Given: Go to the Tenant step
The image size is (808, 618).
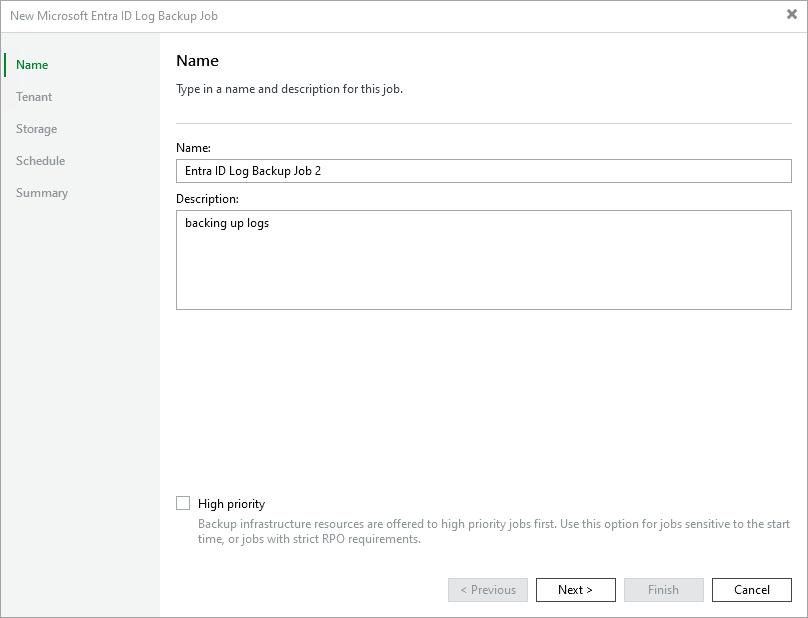Looking at the screenshot, I should (34, 97).
